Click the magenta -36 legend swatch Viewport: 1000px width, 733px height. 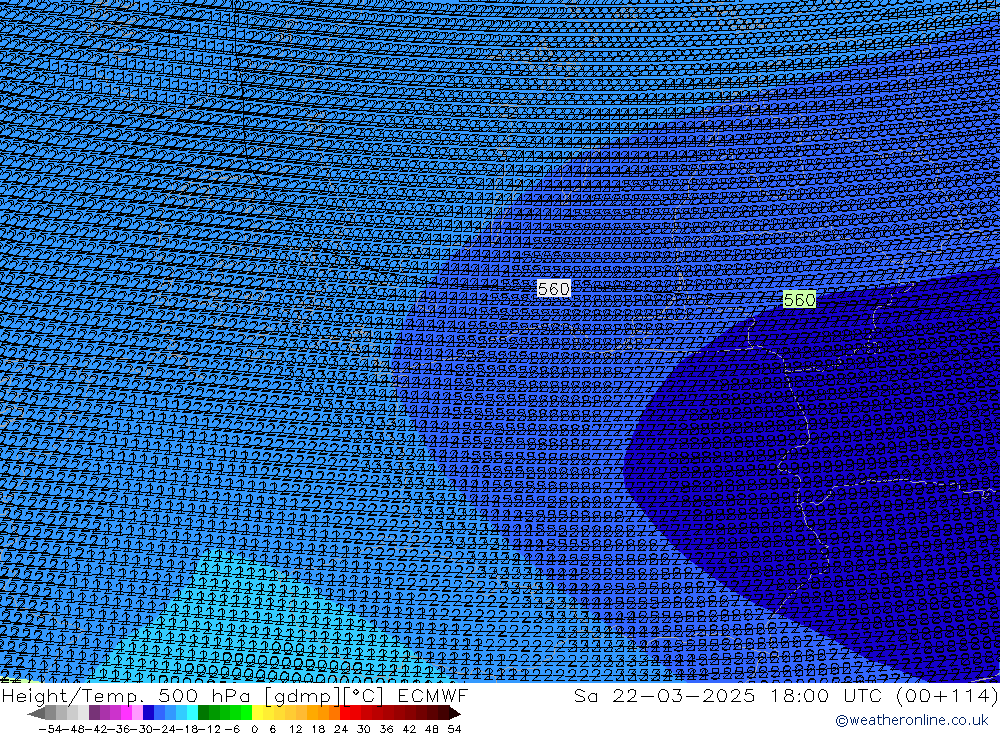click(126, 712)
